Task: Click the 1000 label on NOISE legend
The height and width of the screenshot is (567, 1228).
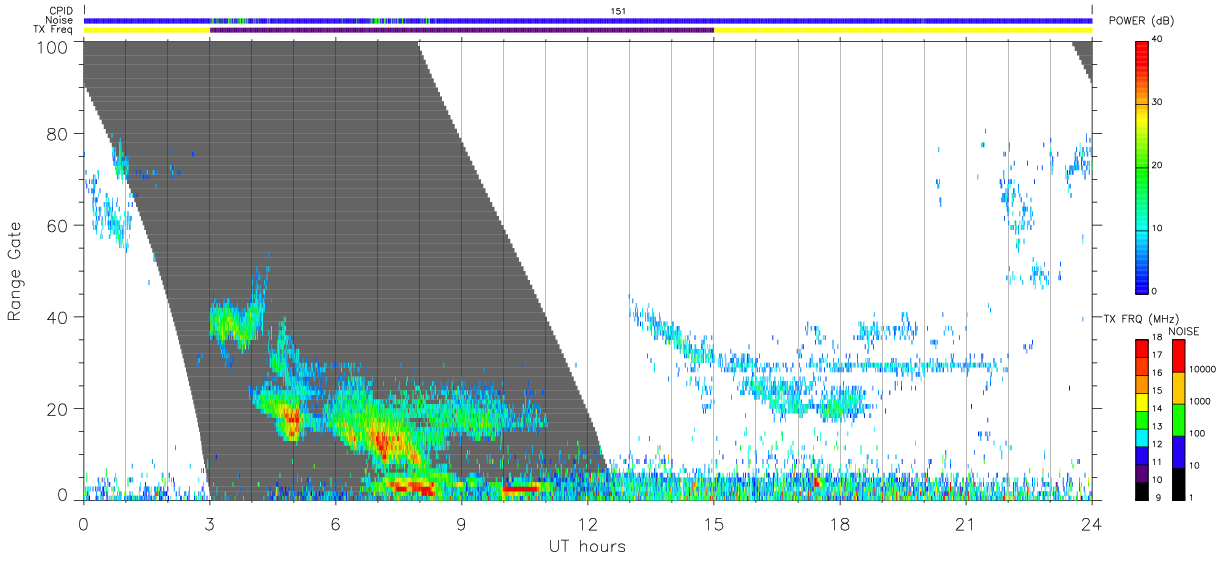Action: (x=1199, y=402)
